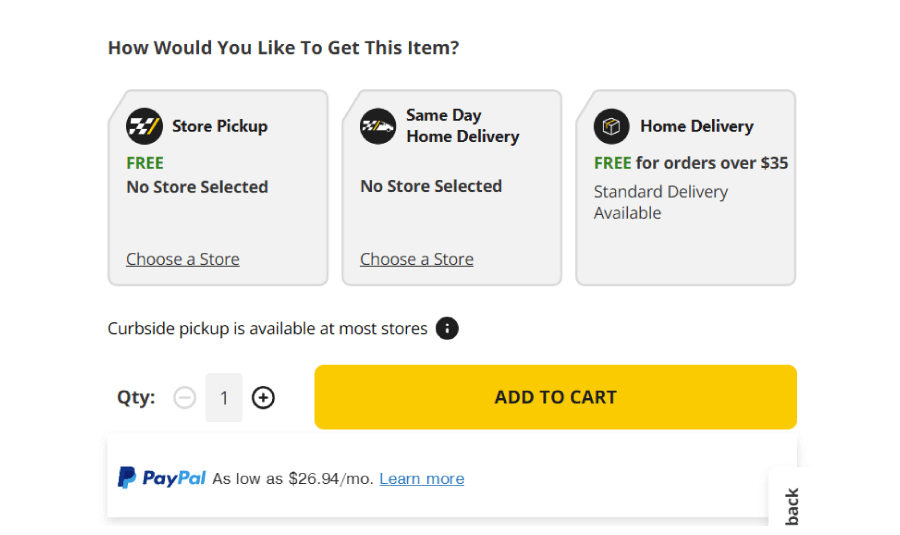Open the curbside pickup info icon
The height and width of the screenshot is (535, 900).
coord(447,329)
